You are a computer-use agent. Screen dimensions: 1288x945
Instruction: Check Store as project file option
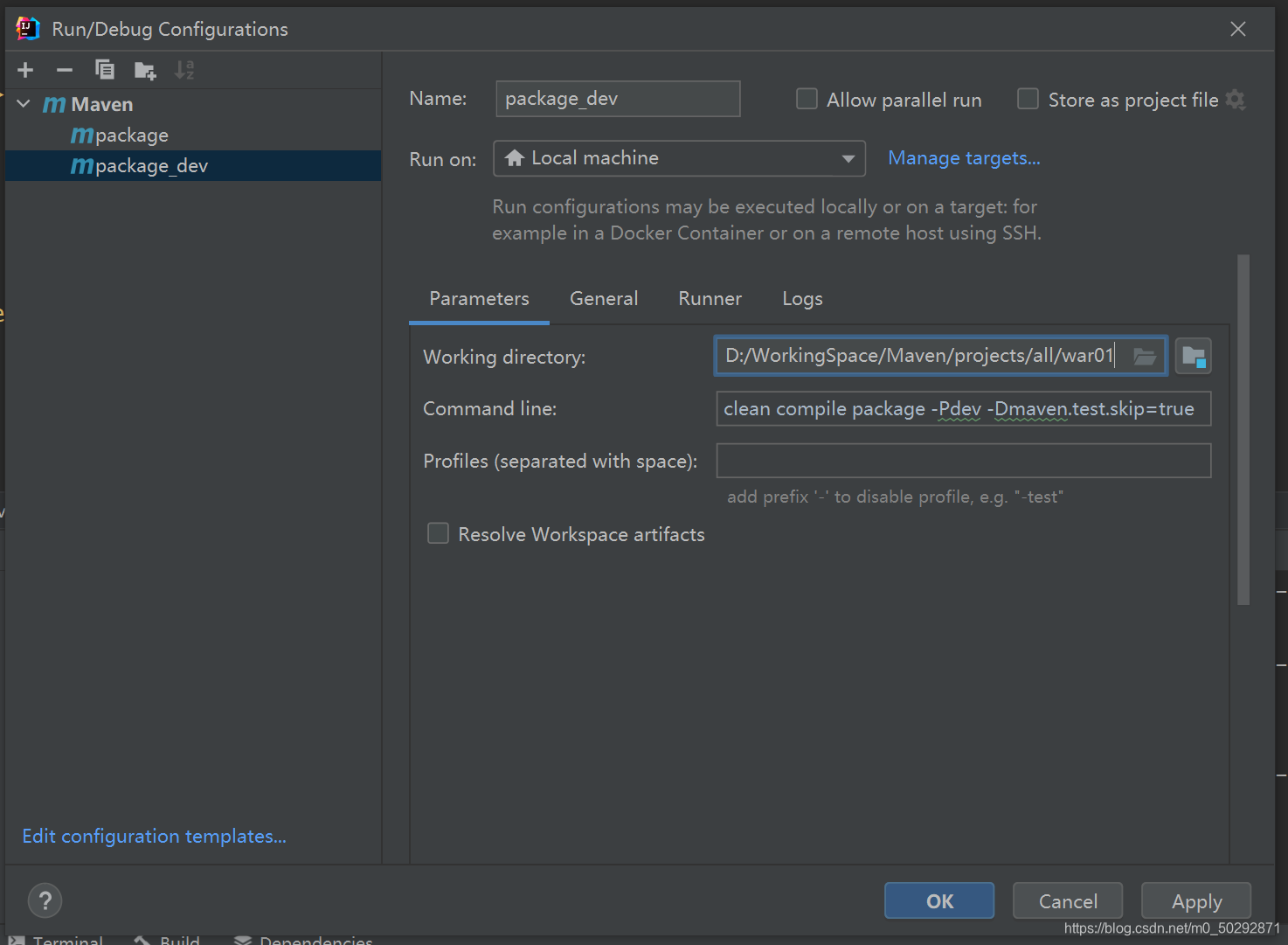(x=1028, y=99)
